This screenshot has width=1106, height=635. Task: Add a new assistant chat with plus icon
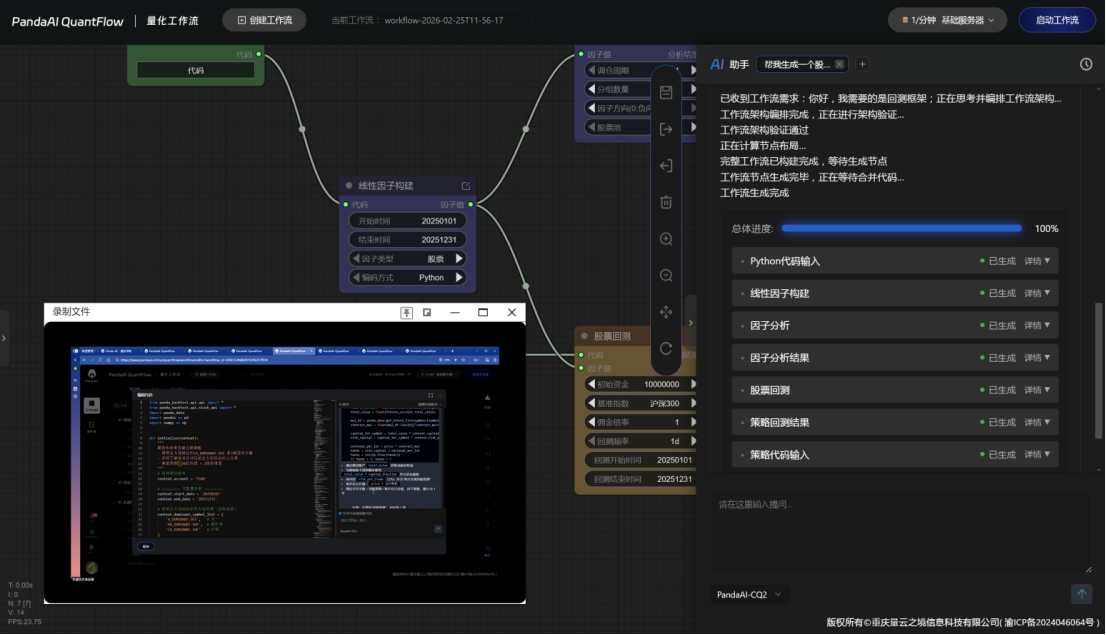pyautogui.click(x=862, y=64)
